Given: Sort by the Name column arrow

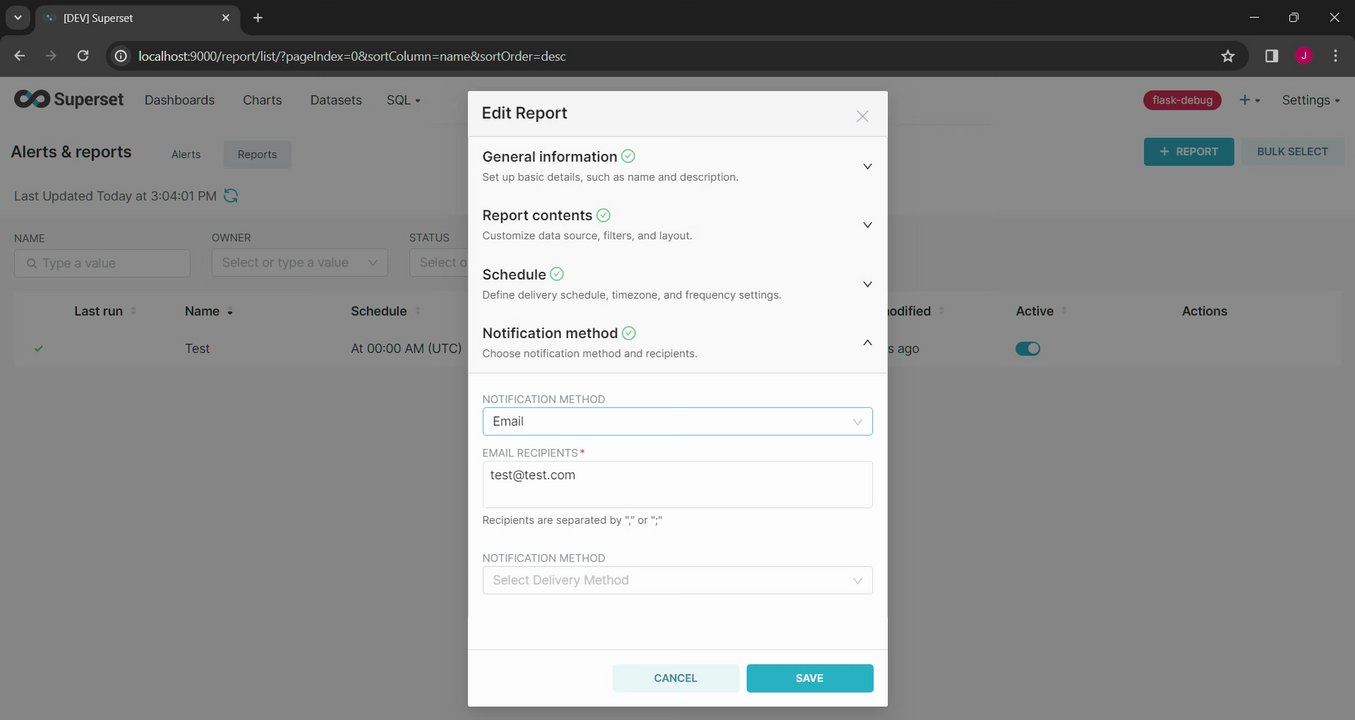Looking at the screenshot, I should pos(230,312).
